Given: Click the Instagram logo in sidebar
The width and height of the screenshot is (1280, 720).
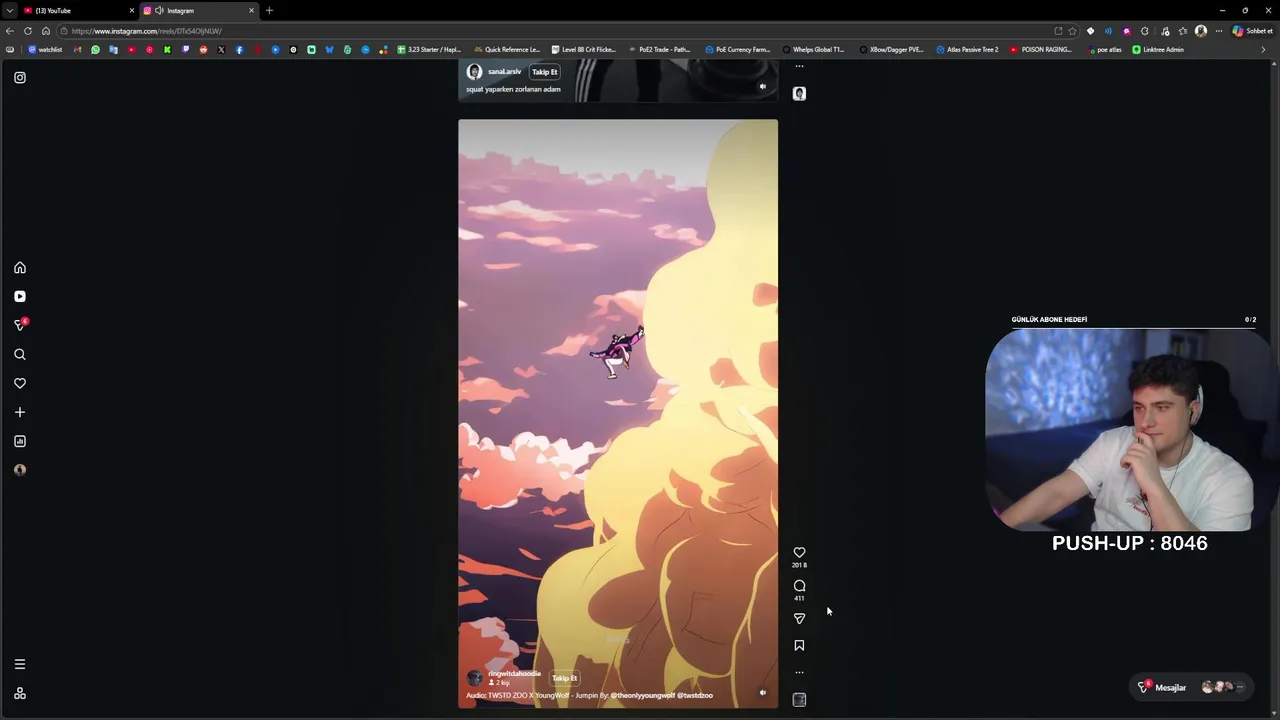Looking at the screenshot, I should pos(20,77).
